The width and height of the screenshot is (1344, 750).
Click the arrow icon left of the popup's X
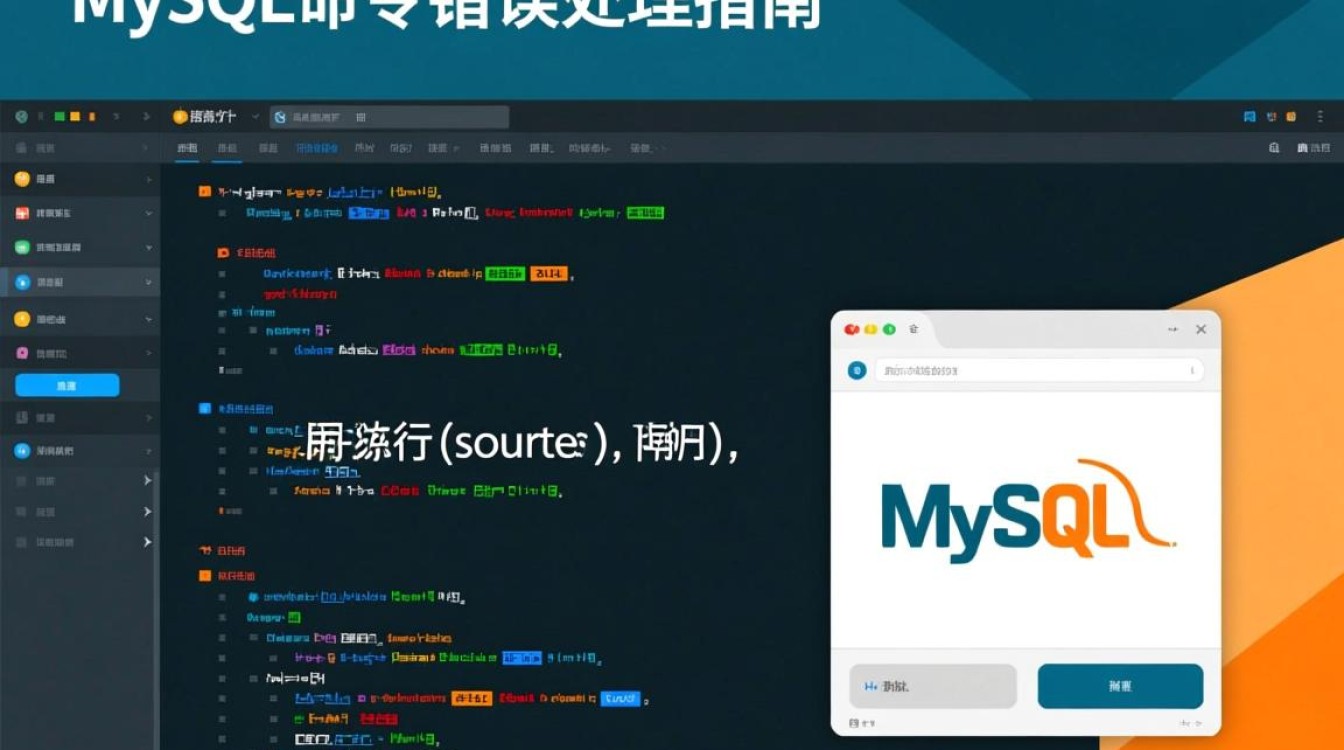pos(1173,329)
